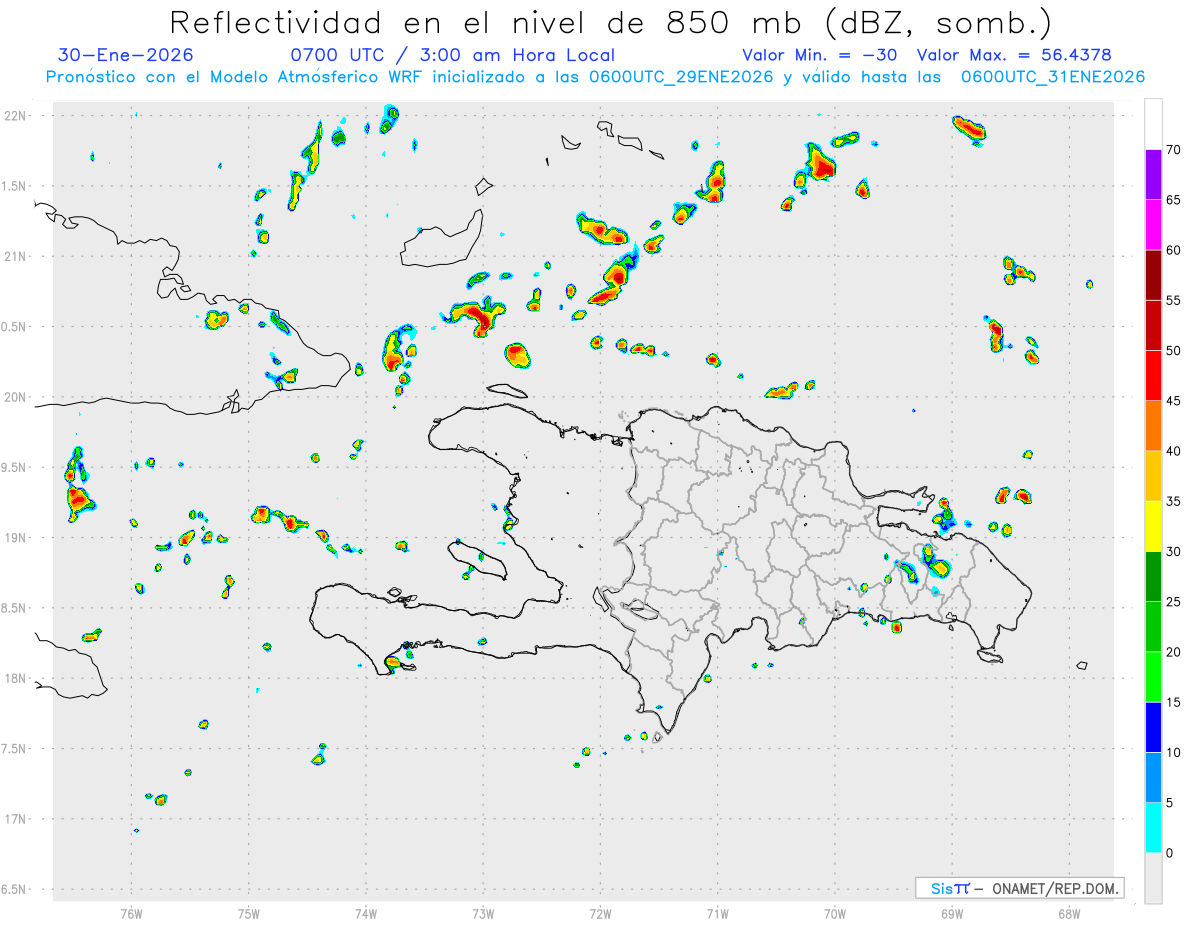Screen dimensions: 1200x927
Task: Click the latitude label '21N'
Action: 17,256
